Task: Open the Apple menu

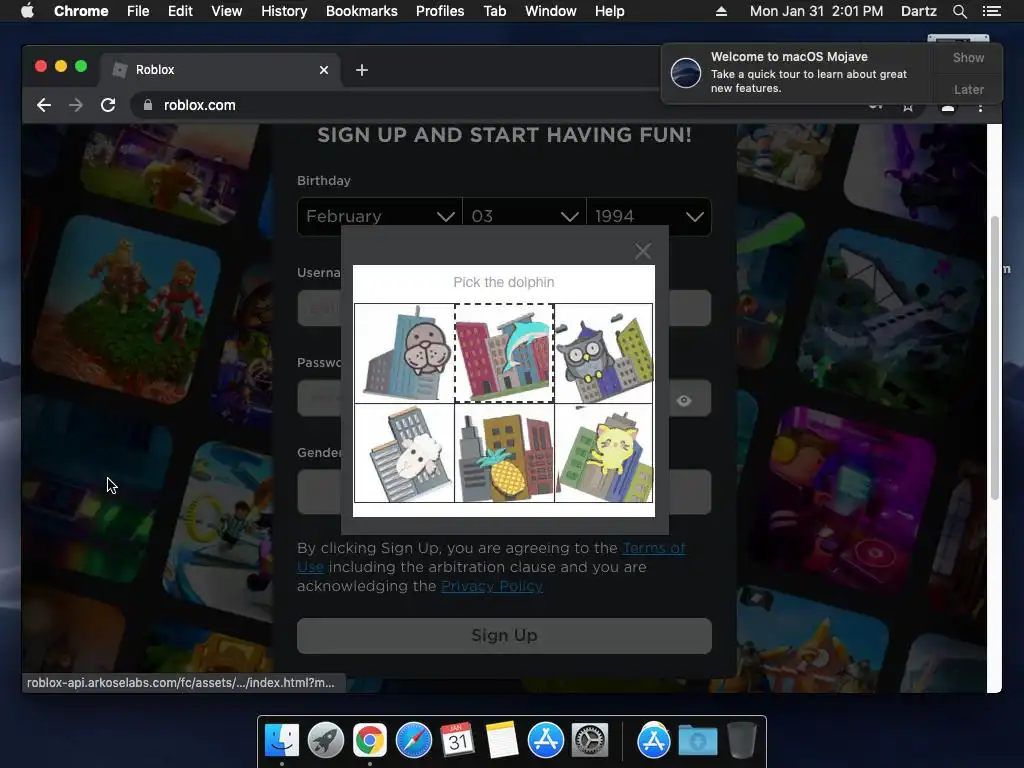Action: click(27, 11)
